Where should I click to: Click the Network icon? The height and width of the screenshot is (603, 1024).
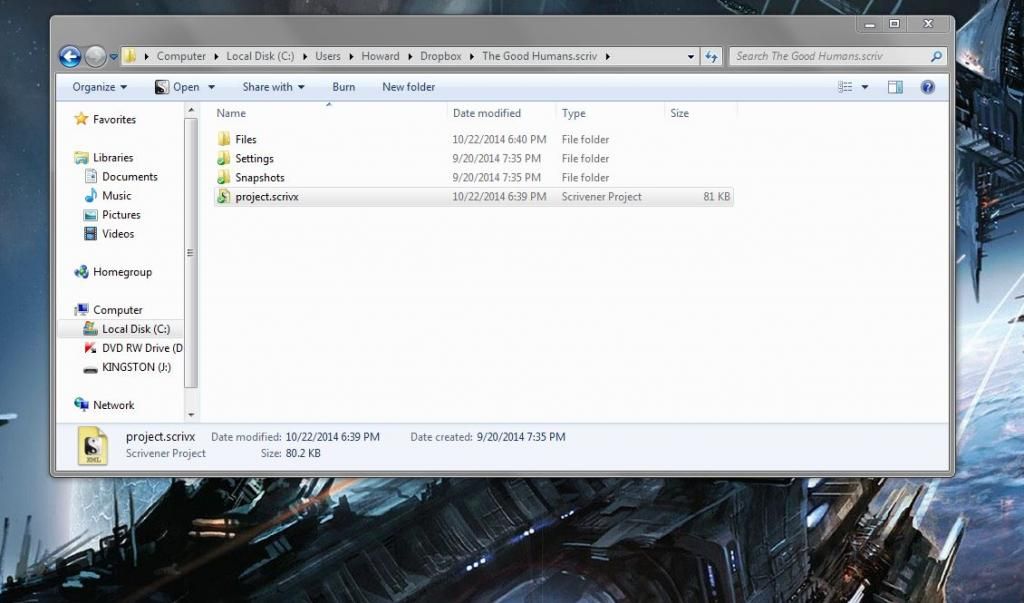[82, 404]
